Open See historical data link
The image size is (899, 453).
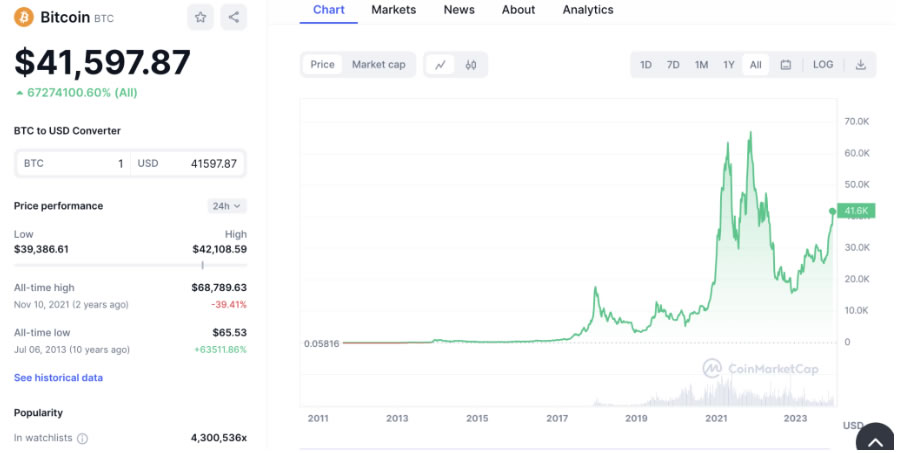(x=58, y=378)
